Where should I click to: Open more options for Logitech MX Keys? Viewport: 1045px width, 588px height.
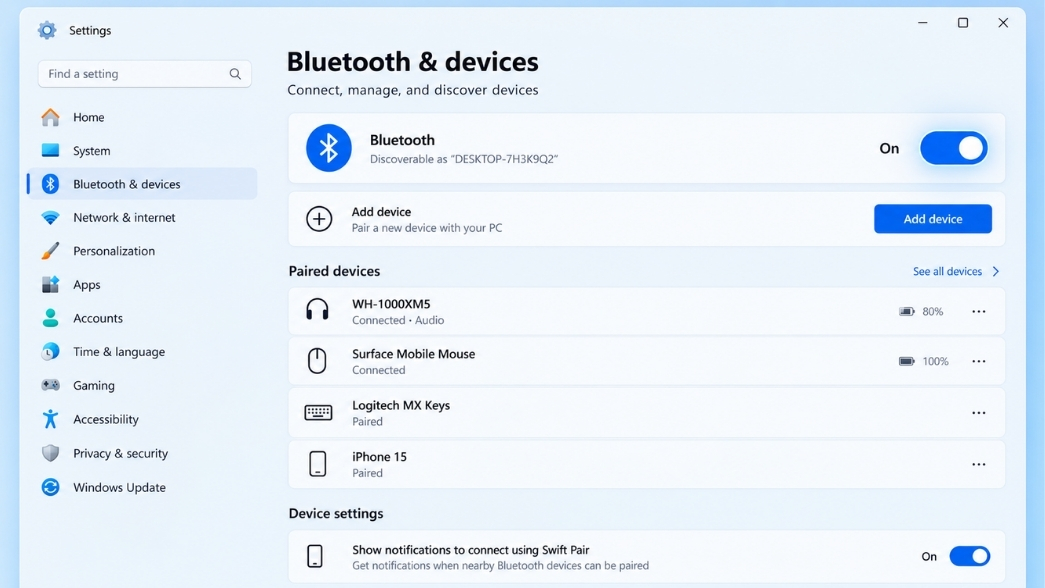(978, 413)
